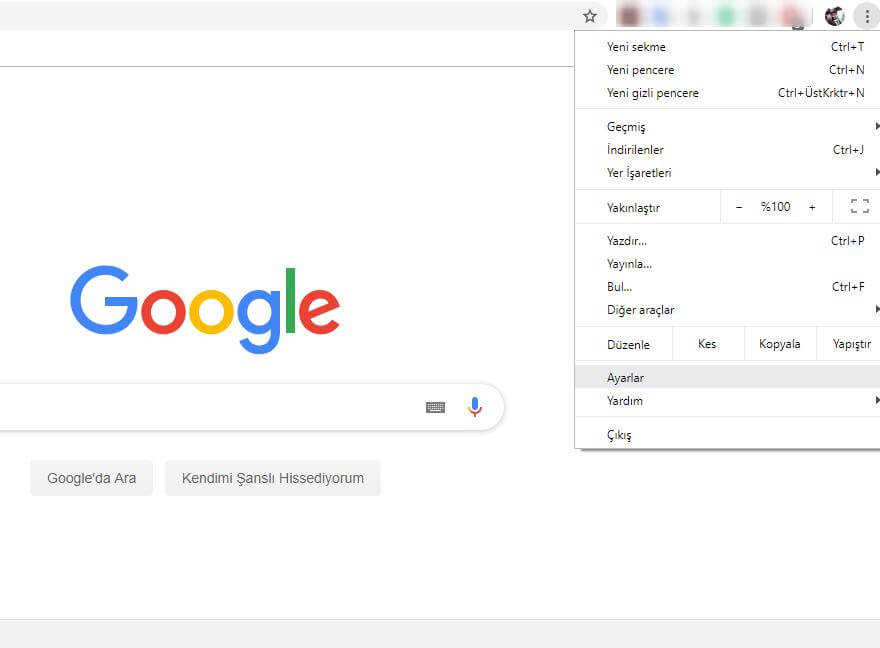
Task: Click Kes in the Düzenle row
Action: [x=707, y=344]
